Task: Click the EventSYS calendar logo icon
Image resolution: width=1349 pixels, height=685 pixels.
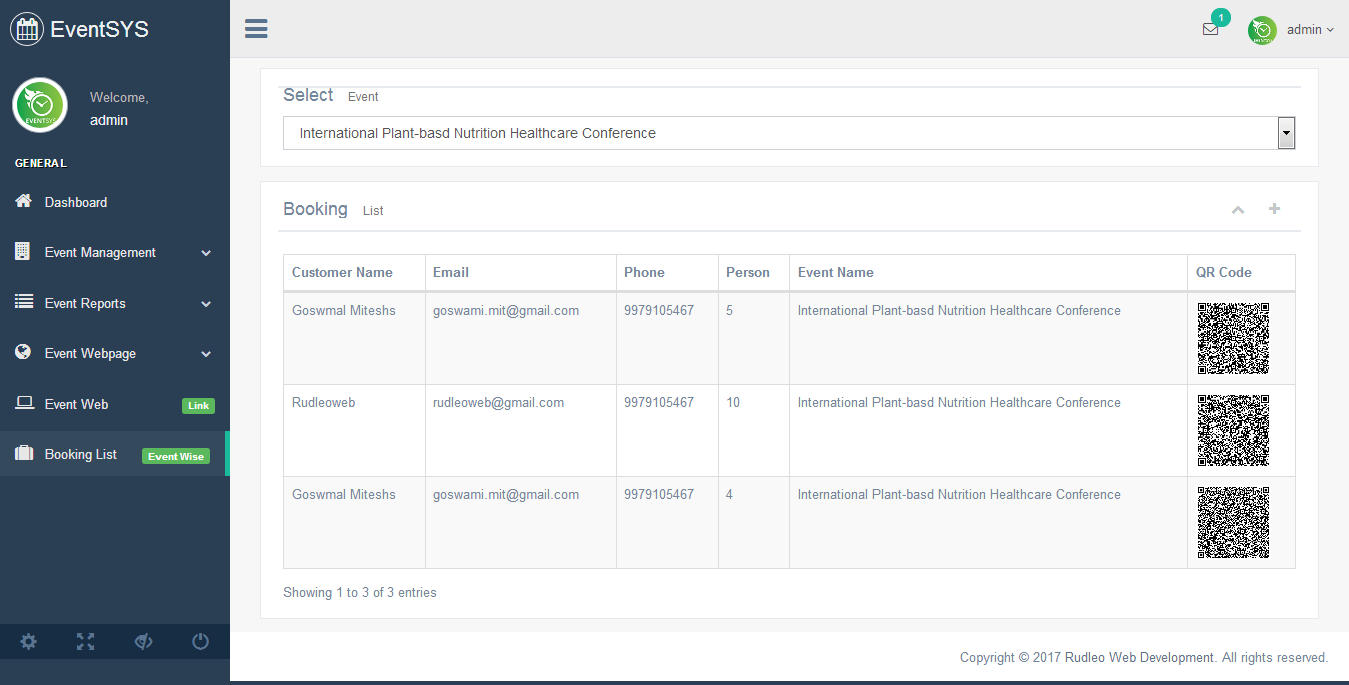Action: (x=27, y=29)
